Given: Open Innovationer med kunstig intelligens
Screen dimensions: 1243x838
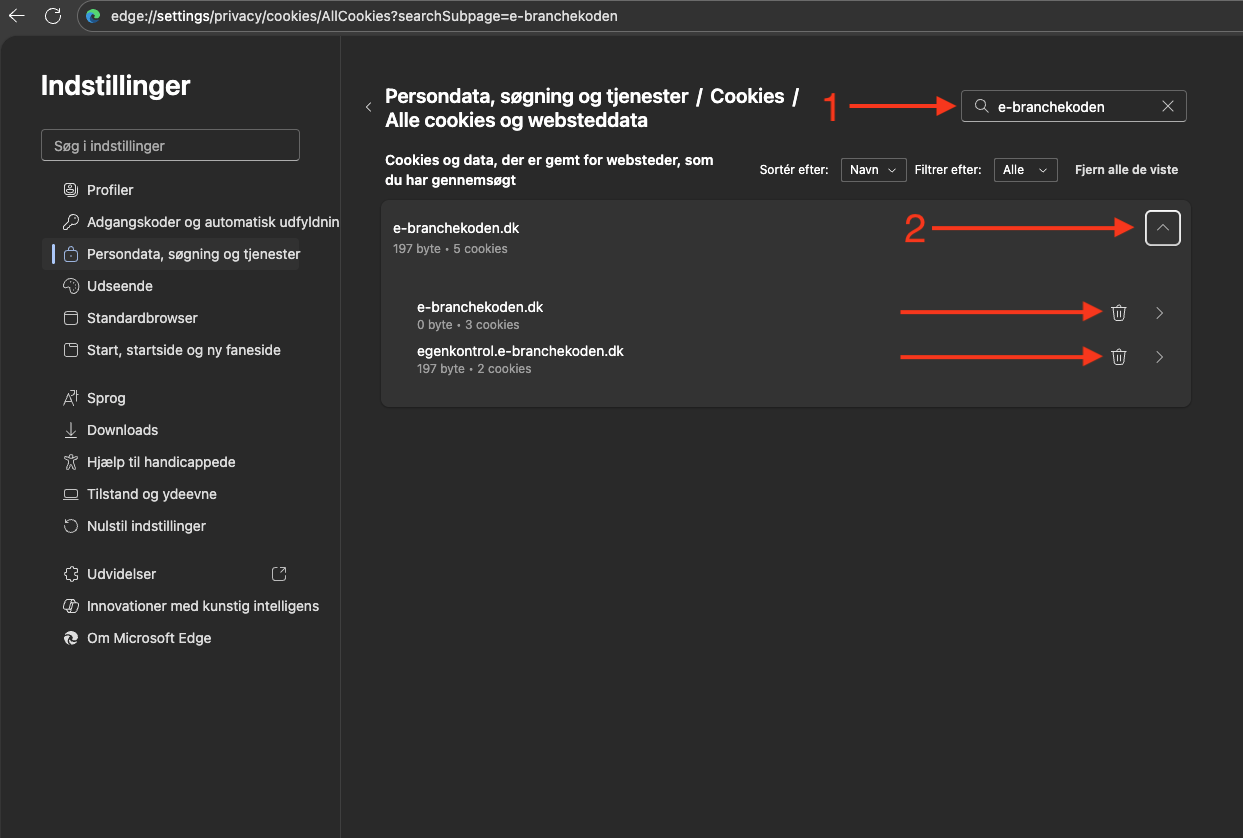Looking at the screenshot, I should pos(203,606).
